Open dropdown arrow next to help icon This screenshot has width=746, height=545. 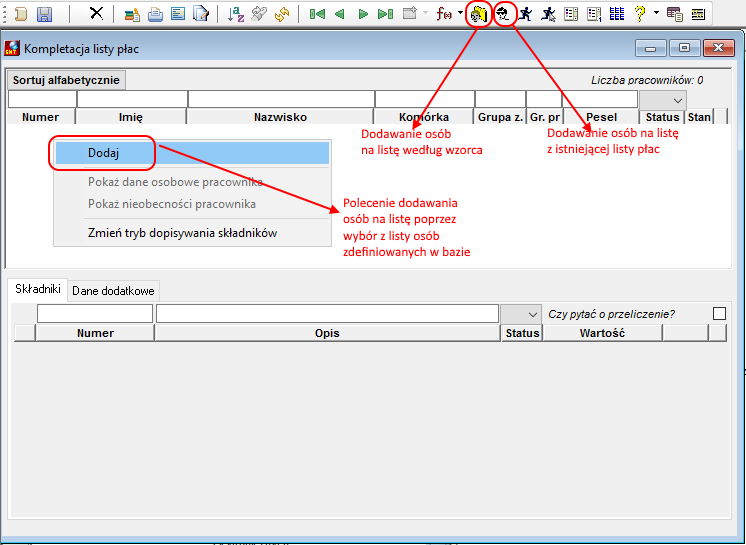point(657,13)
